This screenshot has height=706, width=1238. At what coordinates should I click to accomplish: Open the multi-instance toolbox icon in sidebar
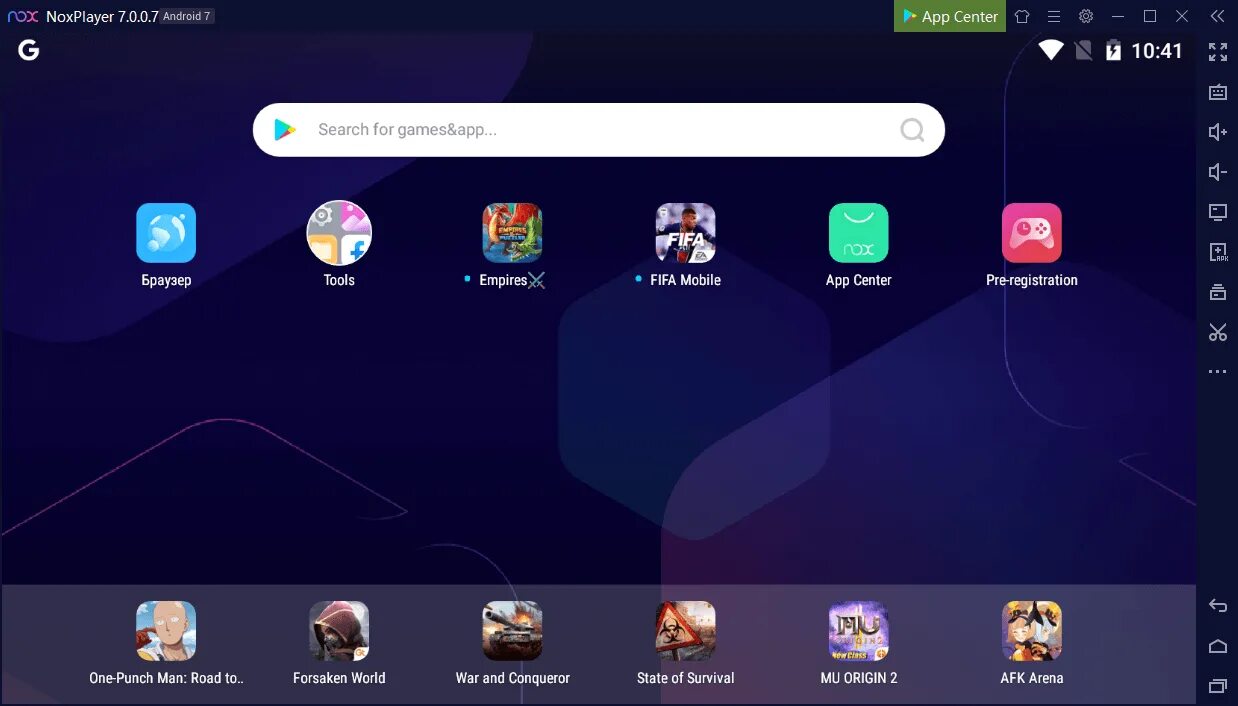[x=1217, y=292]
